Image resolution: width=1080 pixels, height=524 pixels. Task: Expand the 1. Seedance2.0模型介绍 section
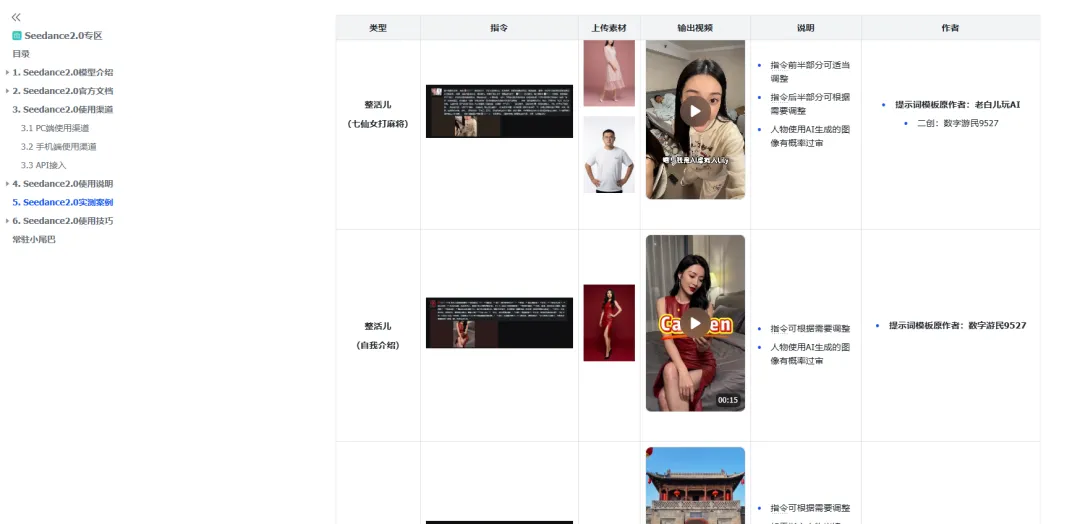click(x=8, y=72)
